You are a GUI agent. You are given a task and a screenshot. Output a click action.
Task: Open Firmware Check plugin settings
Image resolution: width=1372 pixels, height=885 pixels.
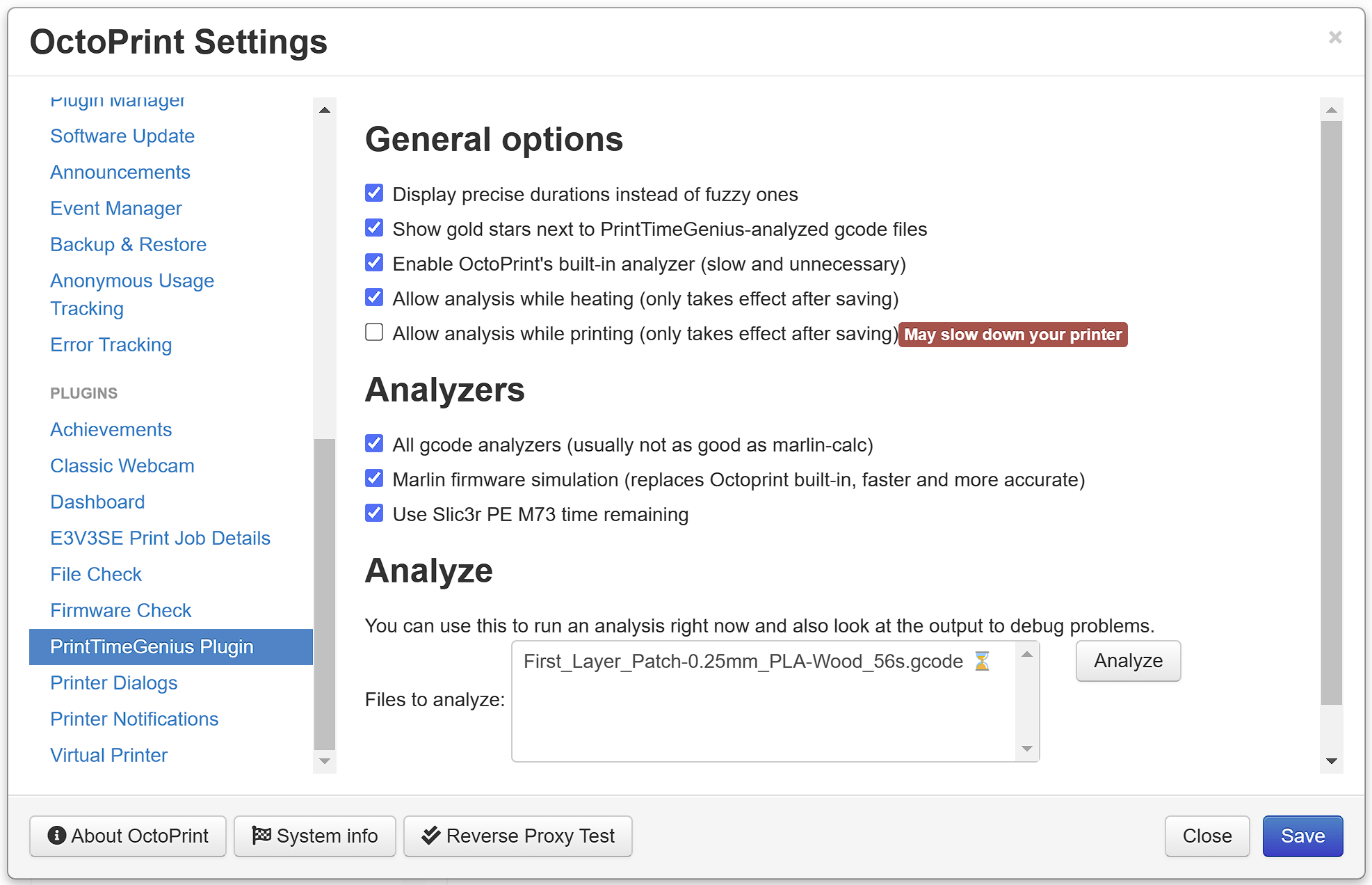pyautogui.click(x=121, y=610)
